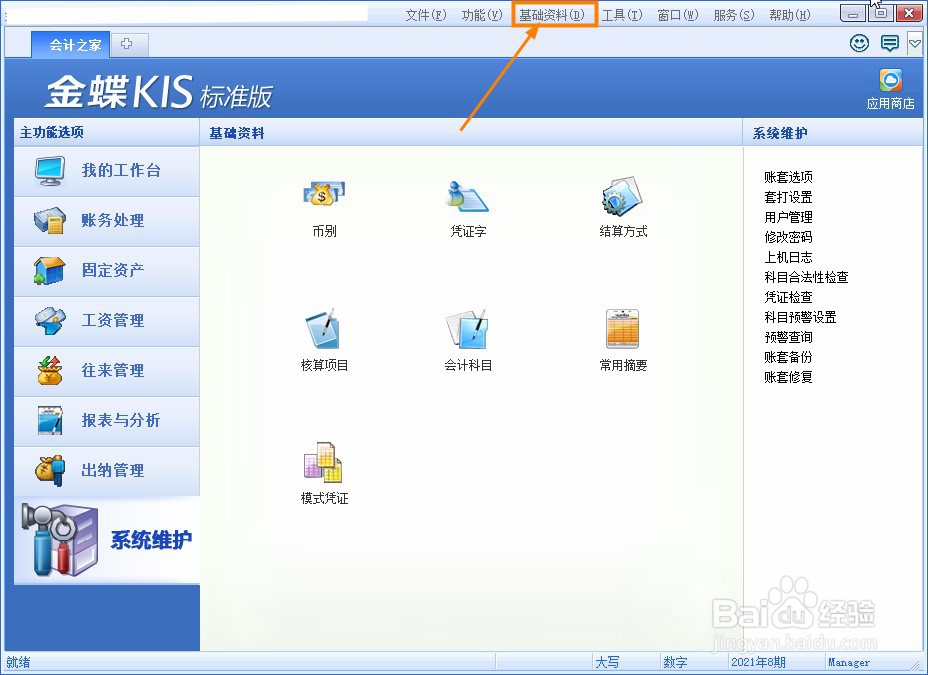This screenshot has height=675, width=928.
Task: Open 账套修复 link
Action: 788,377
